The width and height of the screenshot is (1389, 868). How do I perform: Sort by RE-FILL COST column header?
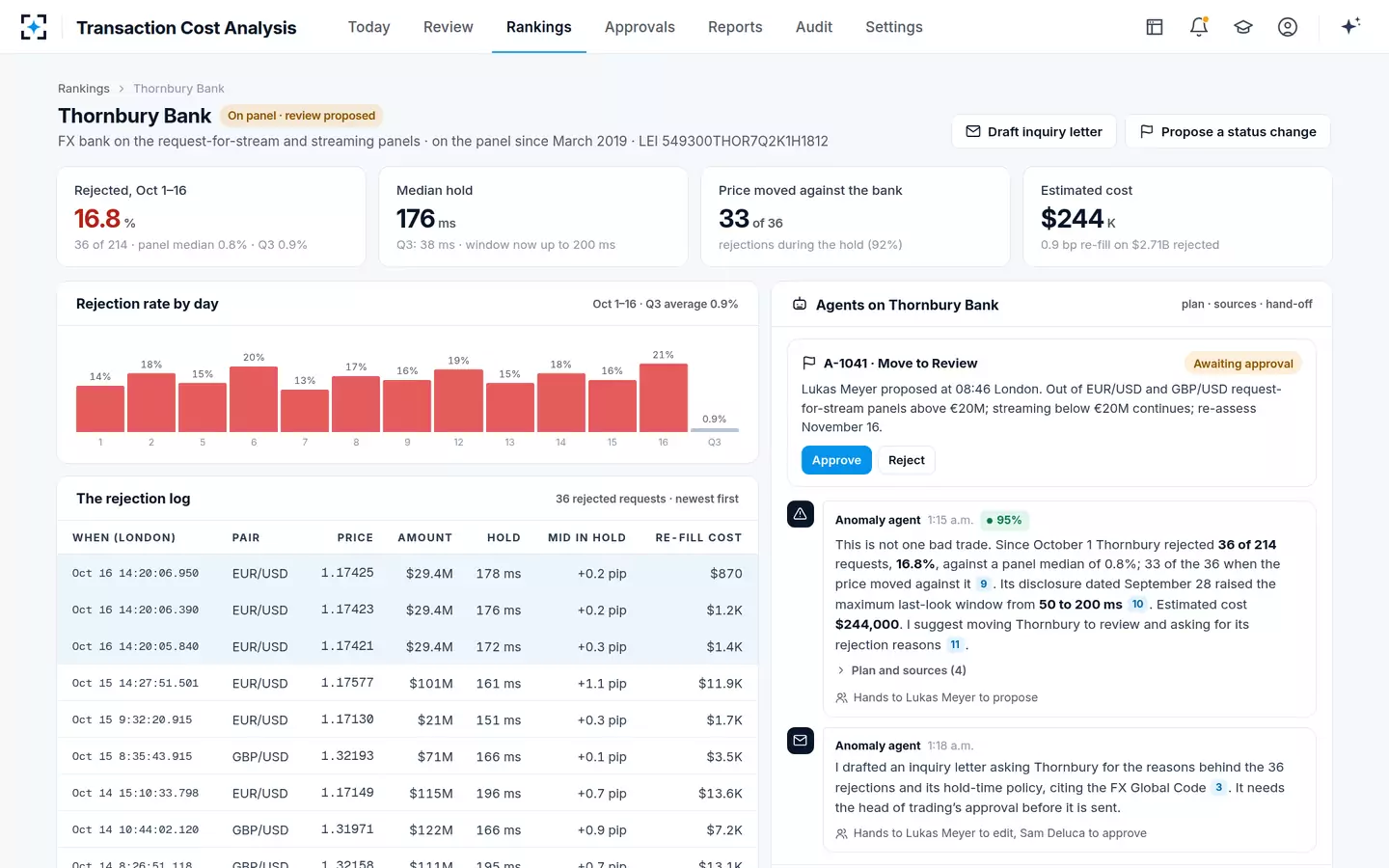point(698,538)
